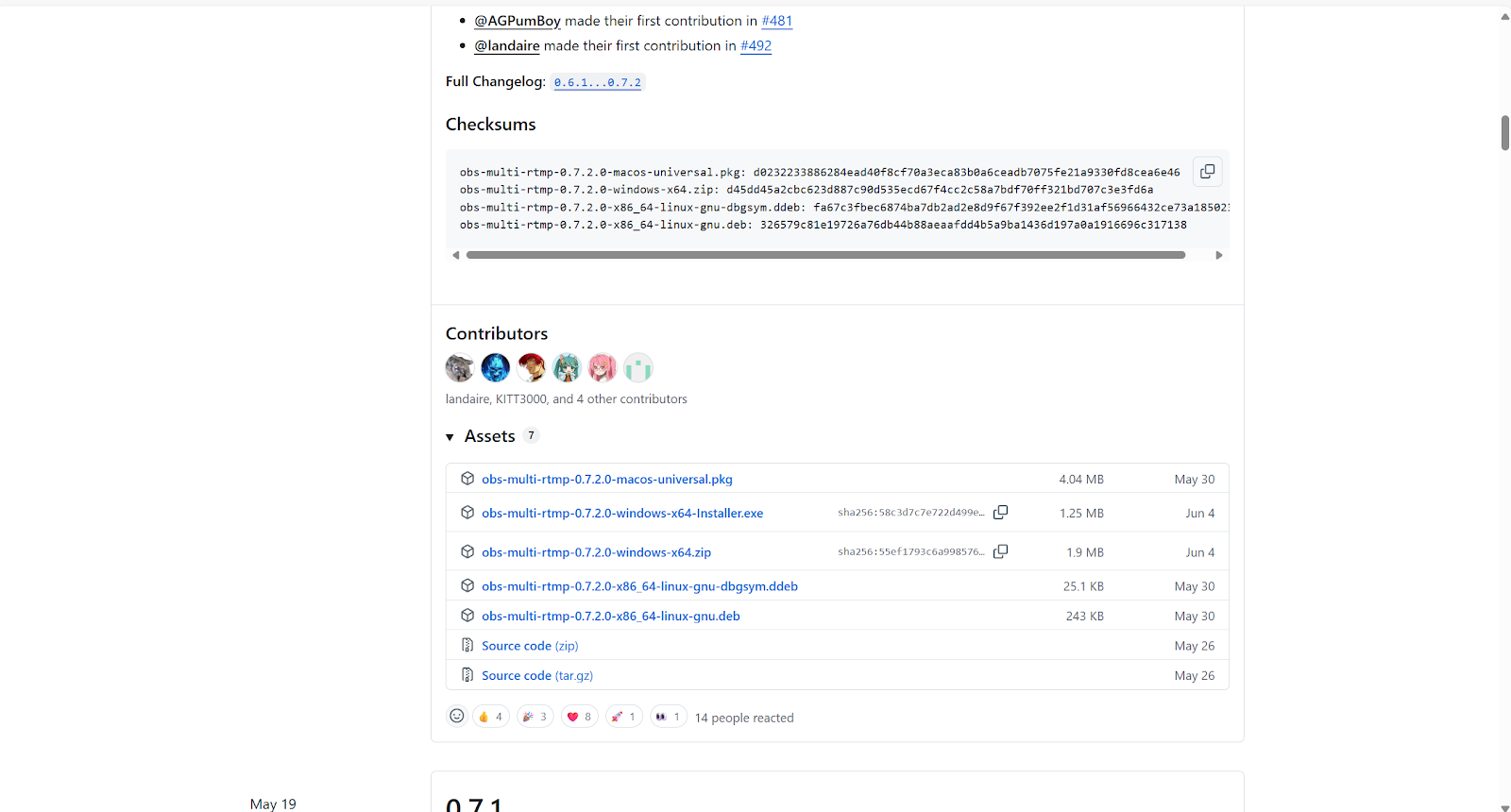Open the pink-haired contributor avatar

tap(603, 367)
